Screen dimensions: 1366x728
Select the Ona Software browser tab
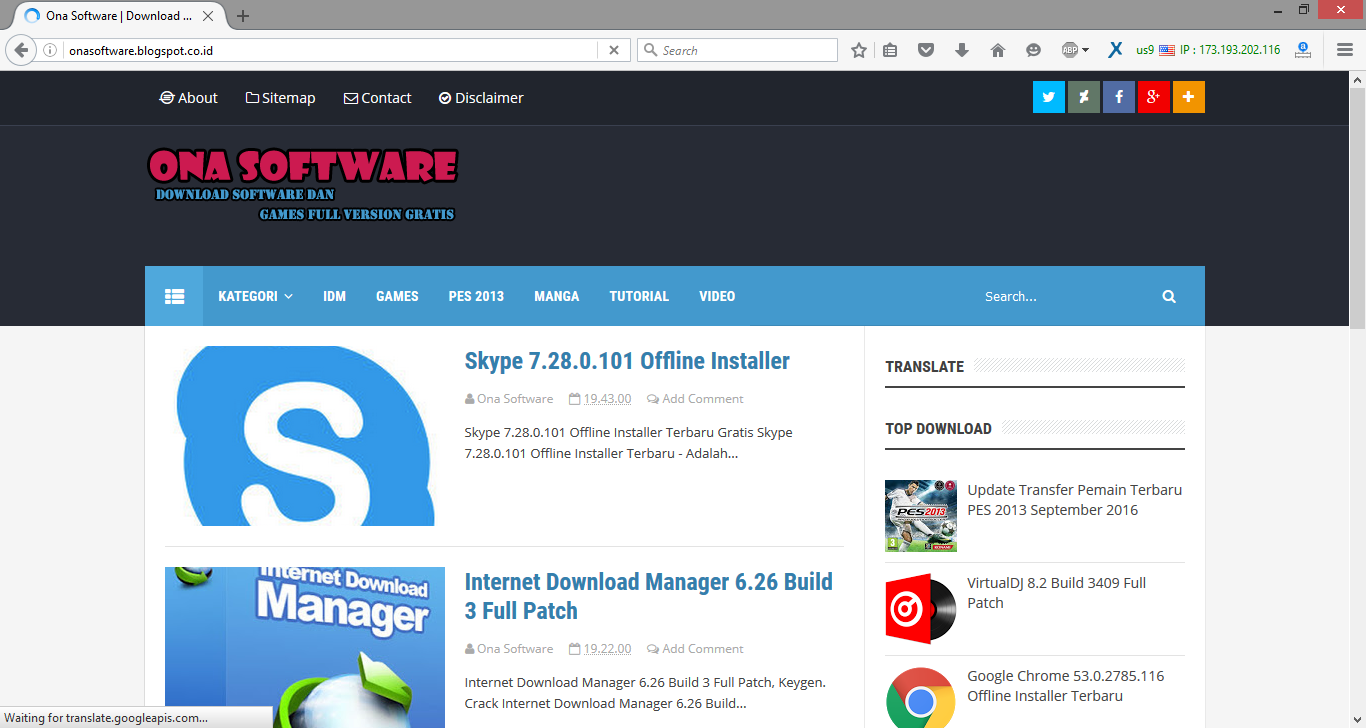(118, 16)
